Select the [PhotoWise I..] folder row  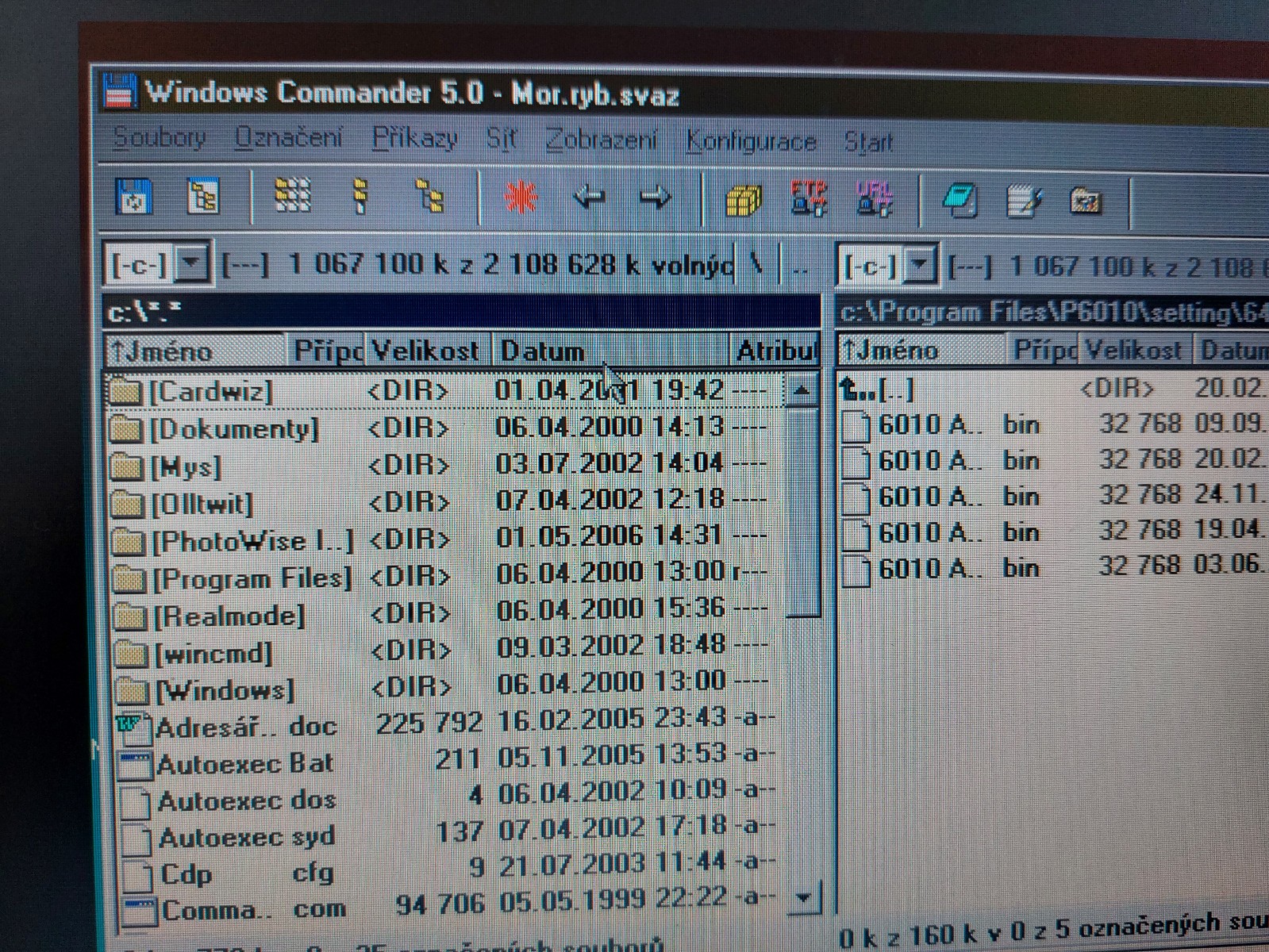click(445, 539)
